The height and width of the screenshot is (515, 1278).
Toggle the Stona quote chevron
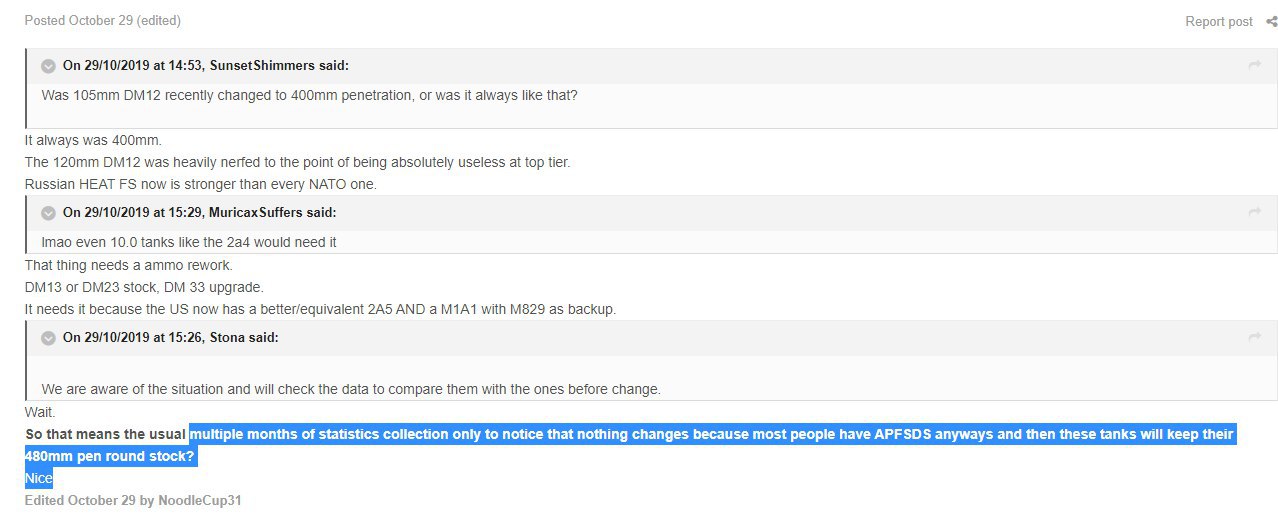tap(48, 338)
